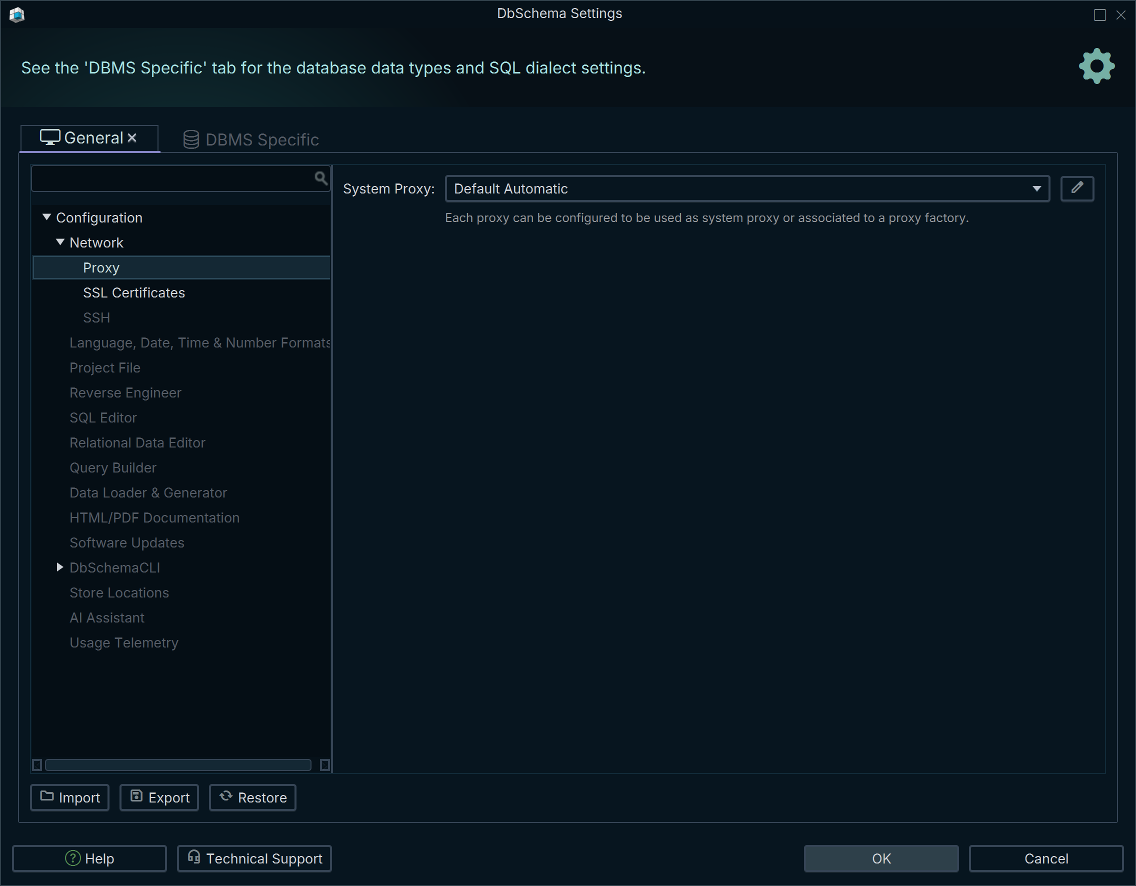
Task: Open SSH settings
Action: [x=96, y=317]
